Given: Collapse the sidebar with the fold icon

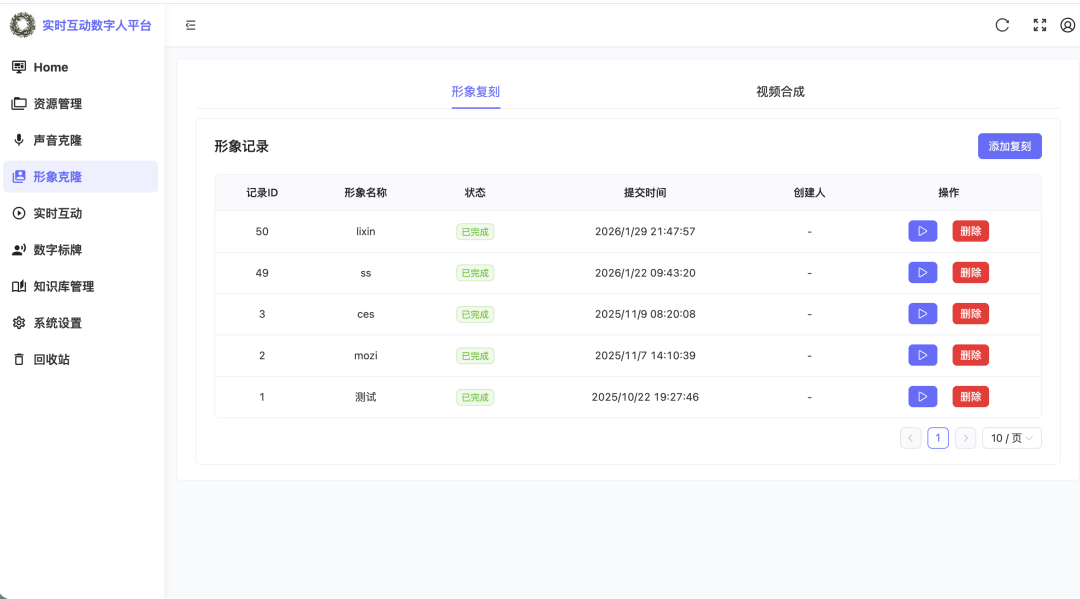Looking at the screenshot, I should (x=191, y=25).
